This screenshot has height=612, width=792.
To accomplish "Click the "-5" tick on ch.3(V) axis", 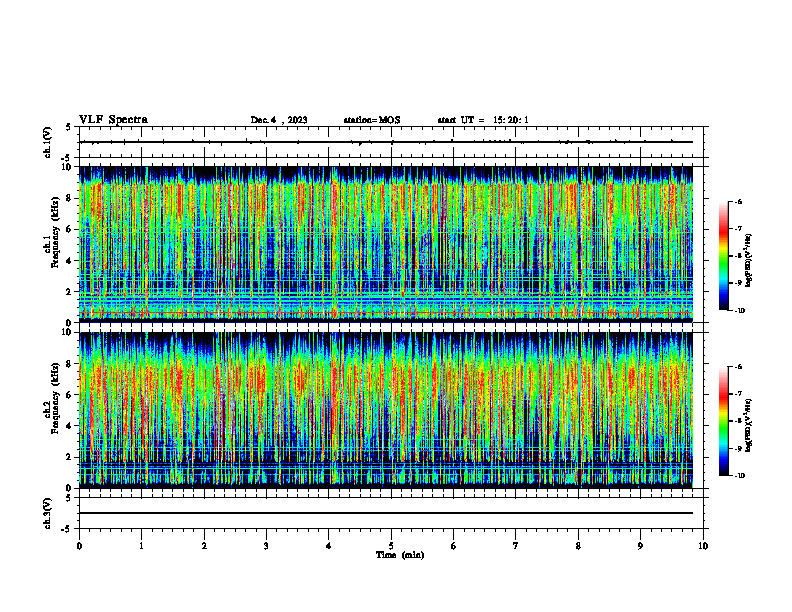I will (x=68, y=529).
